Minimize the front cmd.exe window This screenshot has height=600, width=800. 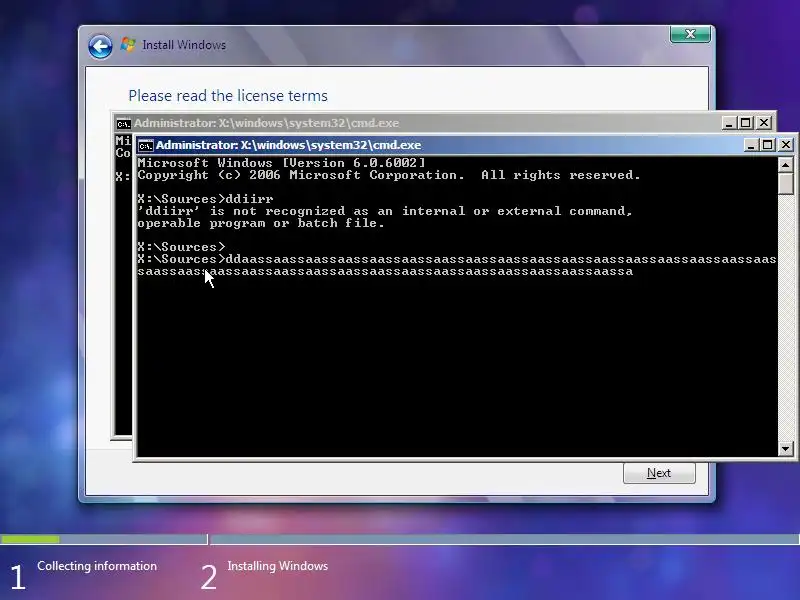[x=750, y=145]
